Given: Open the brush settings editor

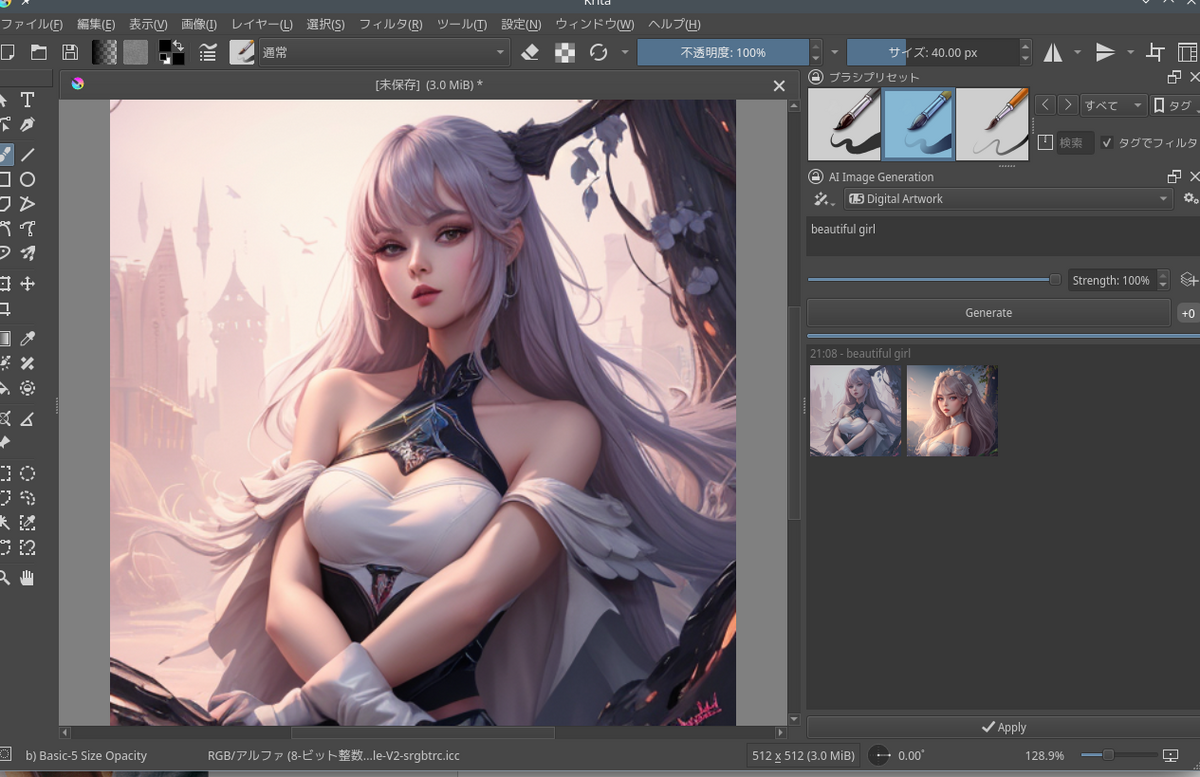Looking at the screenshot, I should [x=209, y=52].
